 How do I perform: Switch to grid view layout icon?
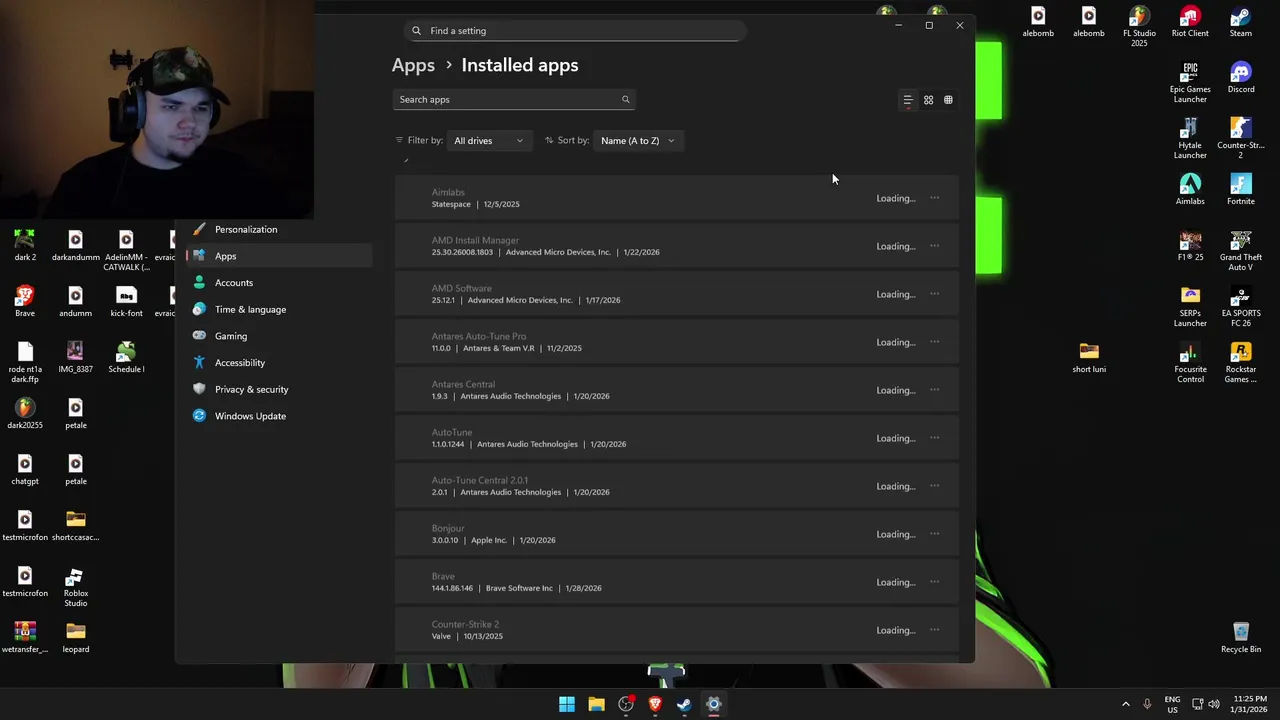[x=928, y=100]
